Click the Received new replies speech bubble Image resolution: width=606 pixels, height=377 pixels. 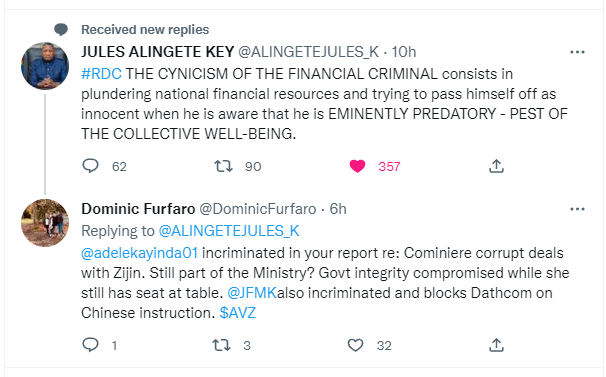coord(61,29)
